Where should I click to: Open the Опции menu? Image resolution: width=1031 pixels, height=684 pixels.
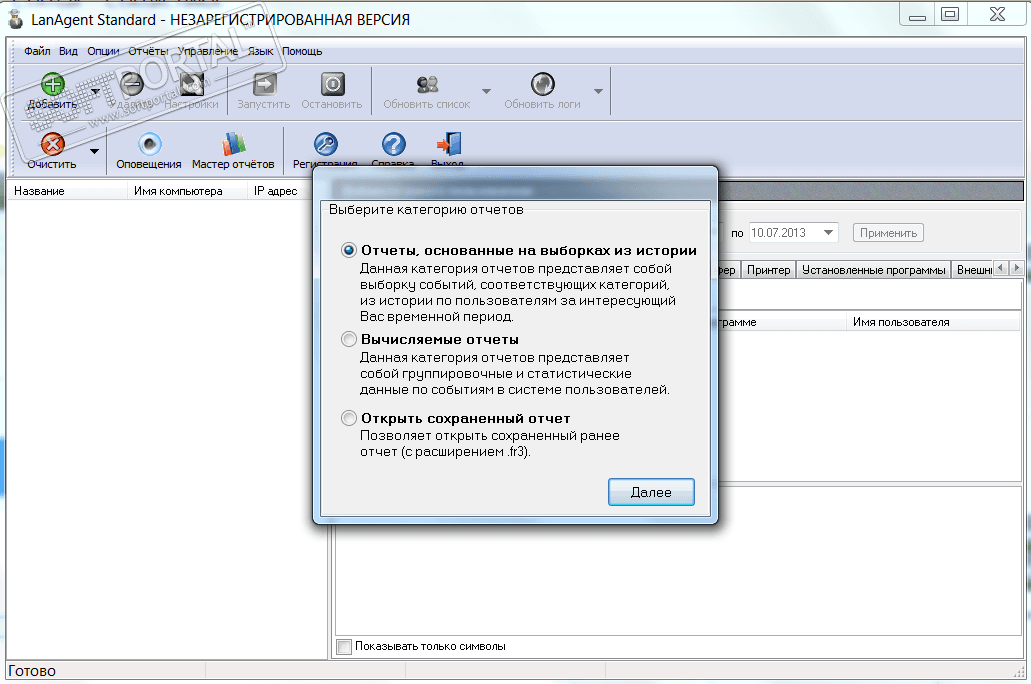[x=103, y=51]
